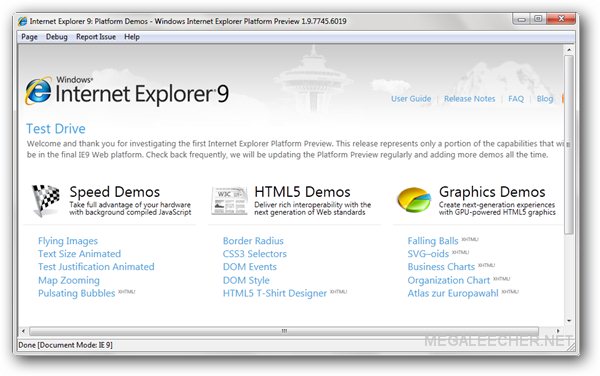Open HTML5 T-Shirt Designer demo
This screenshot has width=600, height=376.
(275, 293)
